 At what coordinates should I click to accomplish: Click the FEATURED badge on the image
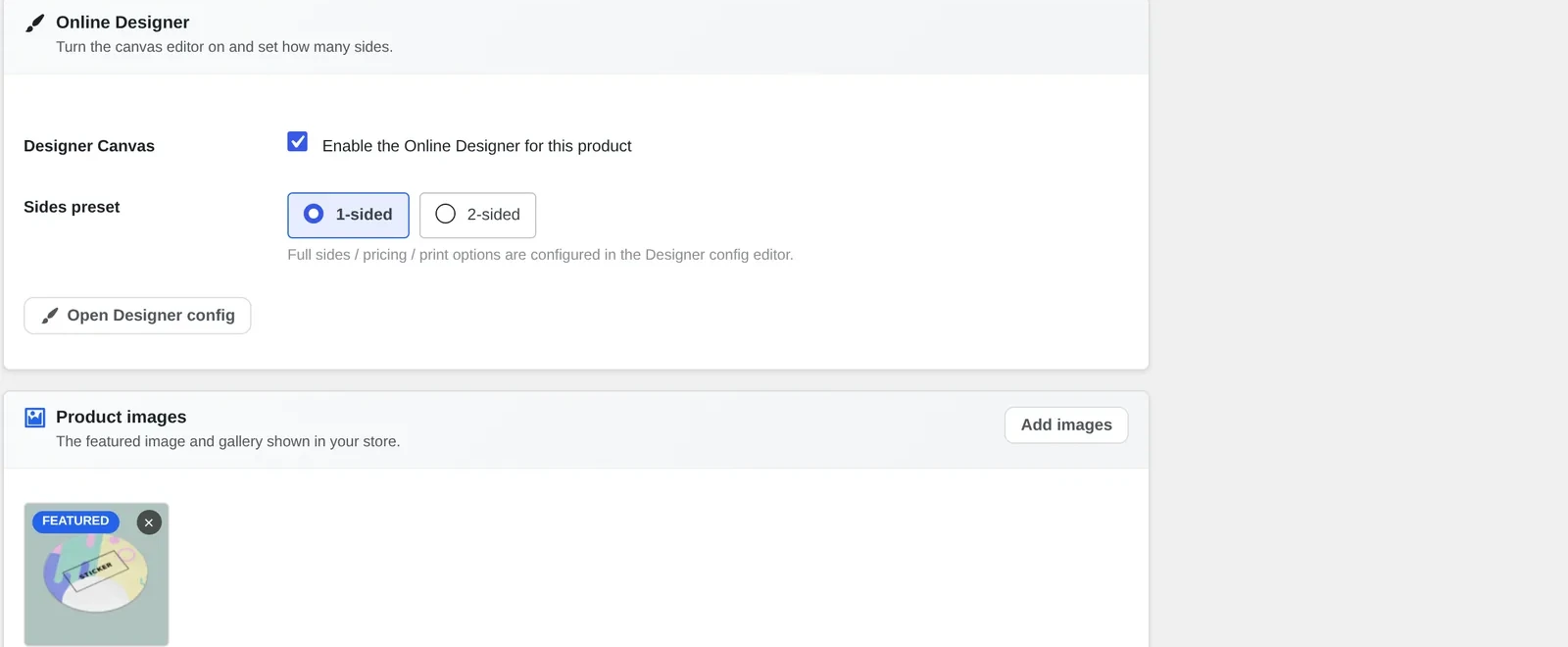point(75,522)
